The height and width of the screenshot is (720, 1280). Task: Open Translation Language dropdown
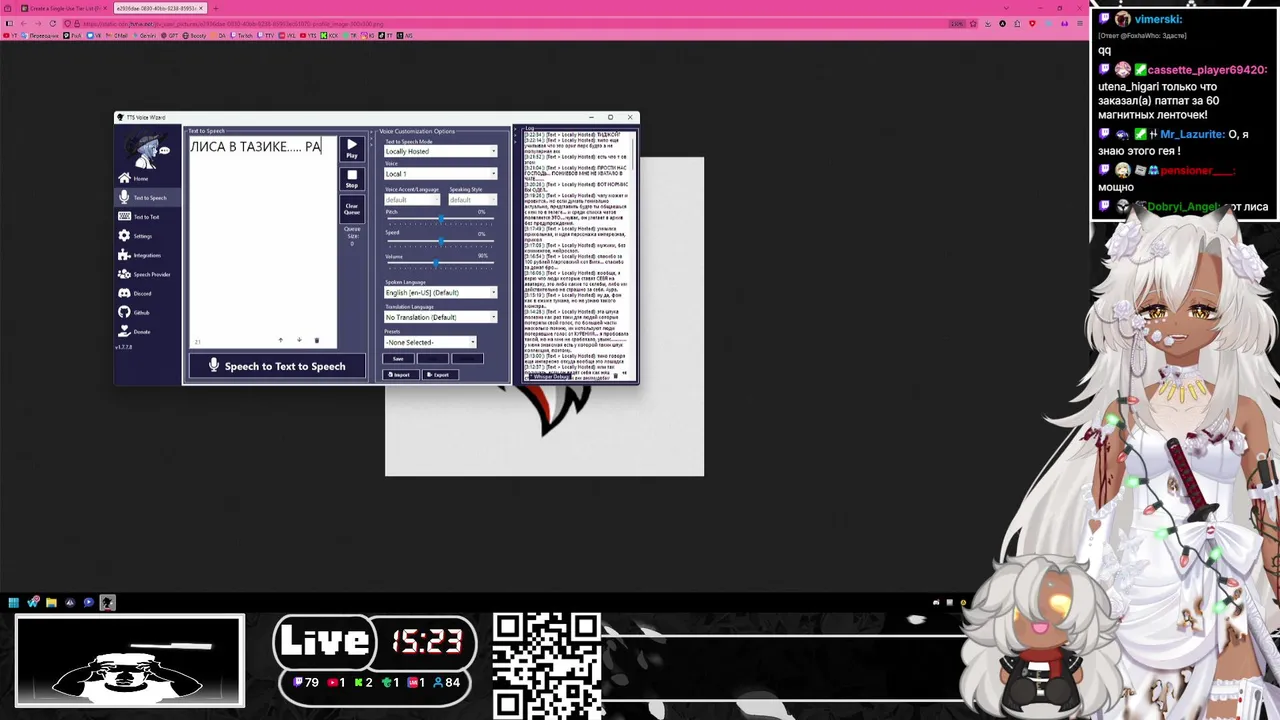coord(440,317)
